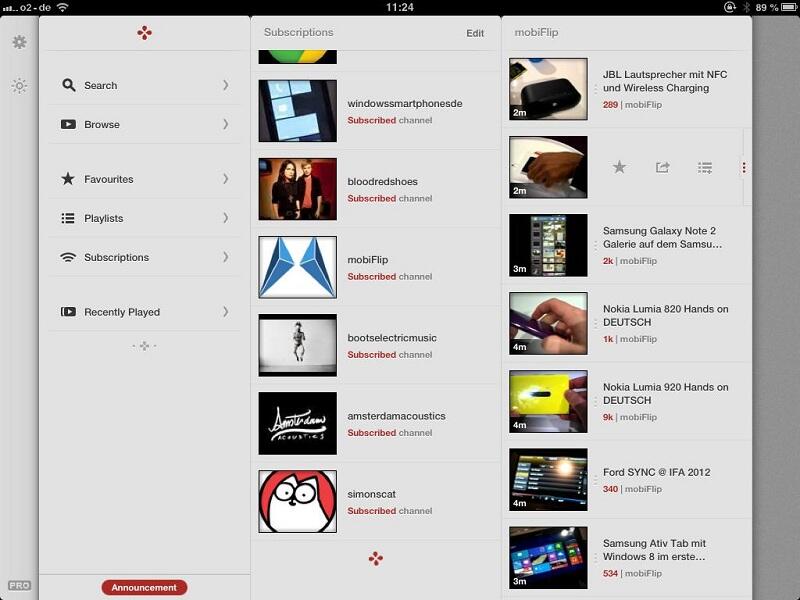Tap the simonscat cat thumbnail
This screenshot has height=600, width=800.
pyautogui.click(x=297, y=501)
